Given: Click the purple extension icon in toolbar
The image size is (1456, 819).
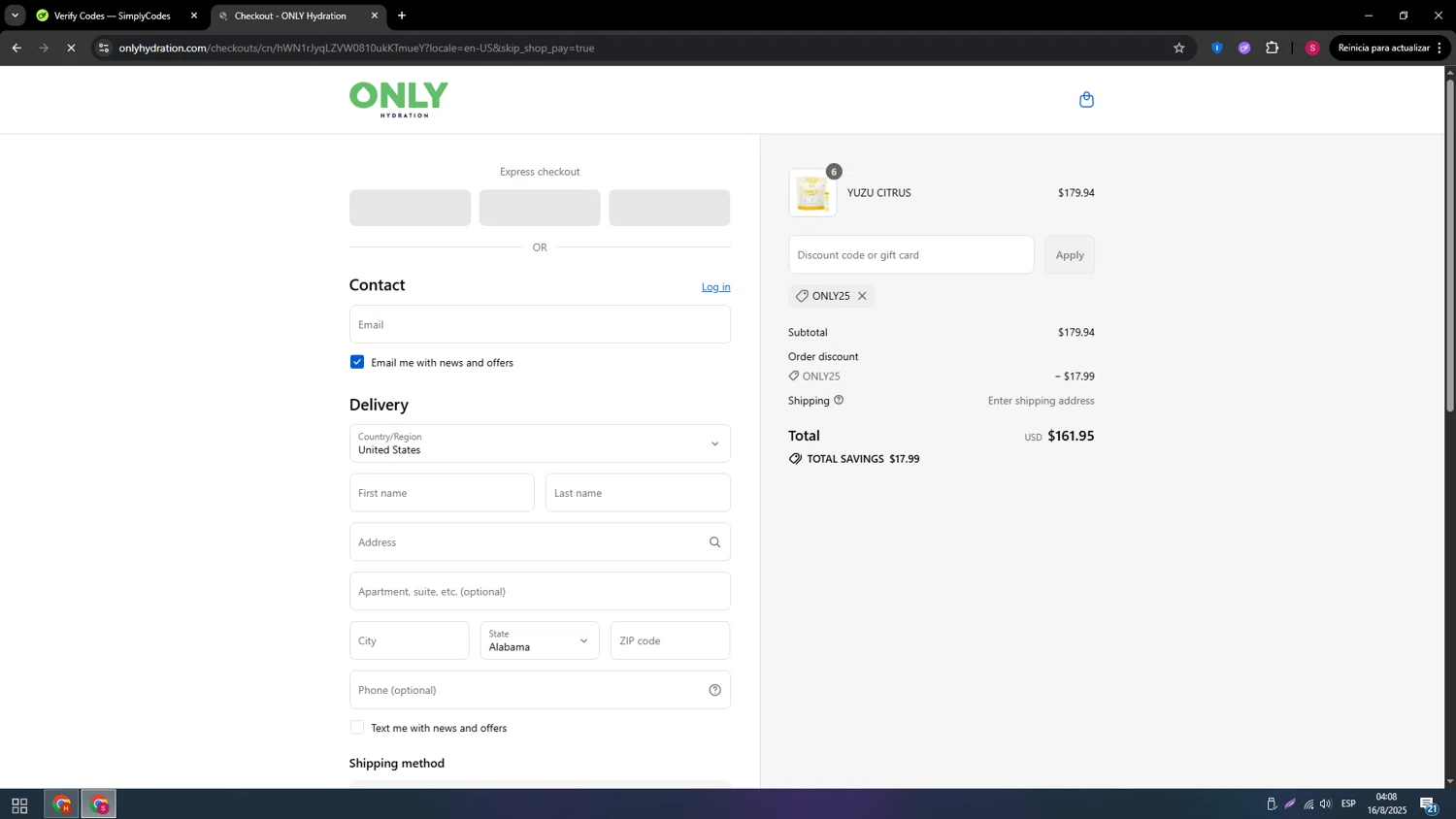Looking at the screenshot, I should click(1244, 48).
